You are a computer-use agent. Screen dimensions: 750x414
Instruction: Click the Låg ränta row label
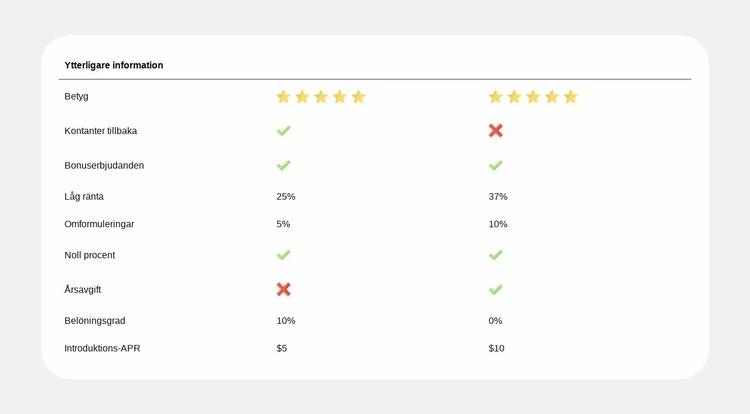(x=84, y=196)
